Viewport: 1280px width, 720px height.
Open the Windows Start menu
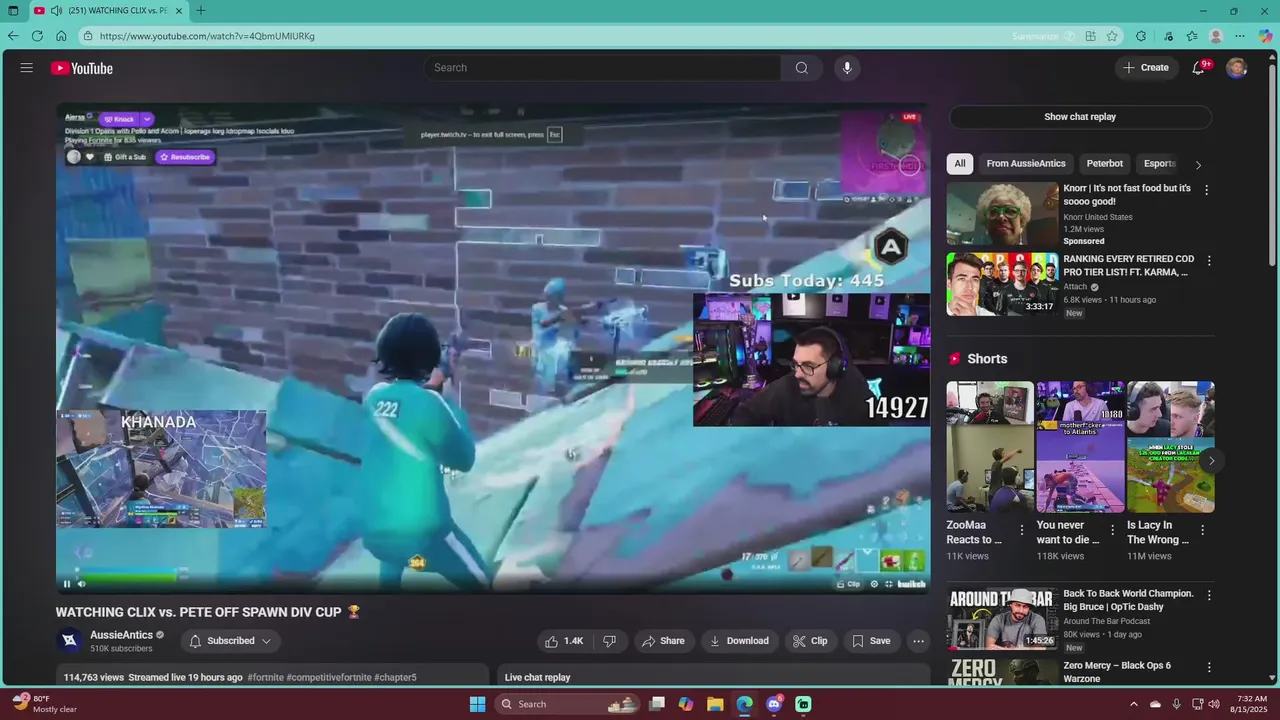pyautogui.click(x=478, y=704)
